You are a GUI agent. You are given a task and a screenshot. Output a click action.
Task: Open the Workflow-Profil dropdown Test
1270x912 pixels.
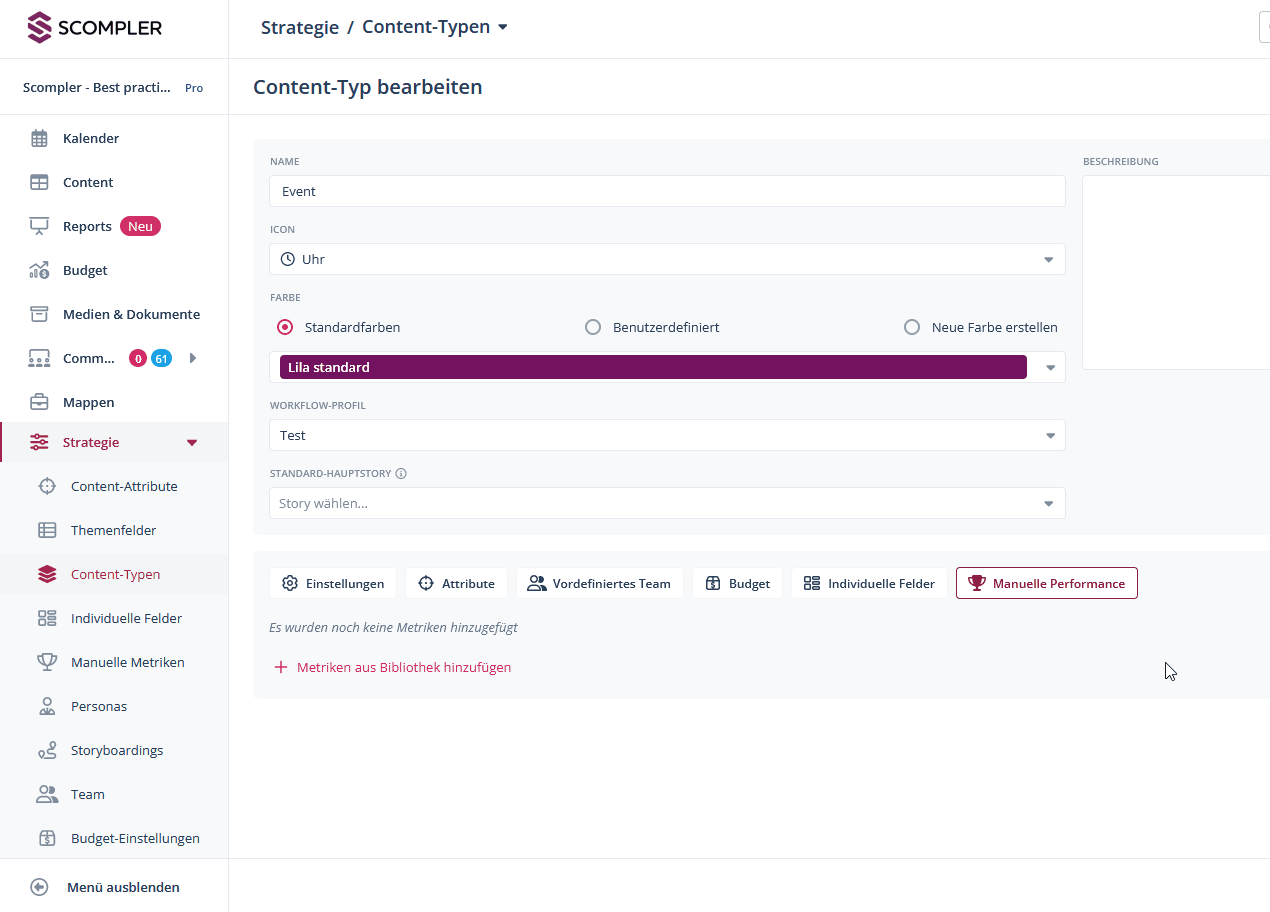(x=667, y=435)
